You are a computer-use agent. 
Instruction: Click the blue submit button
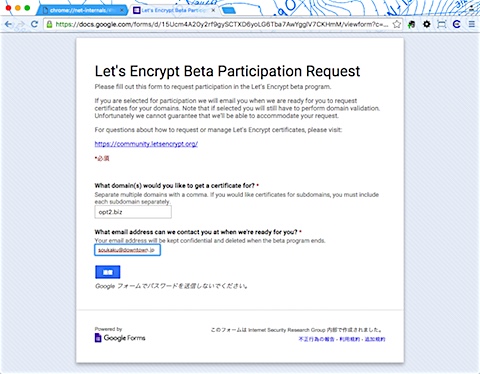coord(108,272)
